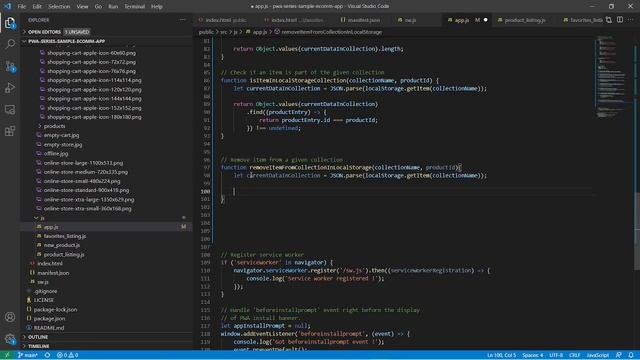
Task: Collapse the PWA-SERIES-SAMPLE-ECOMM-APP folder
Action: pyautogui.click(x=67, y=41)
